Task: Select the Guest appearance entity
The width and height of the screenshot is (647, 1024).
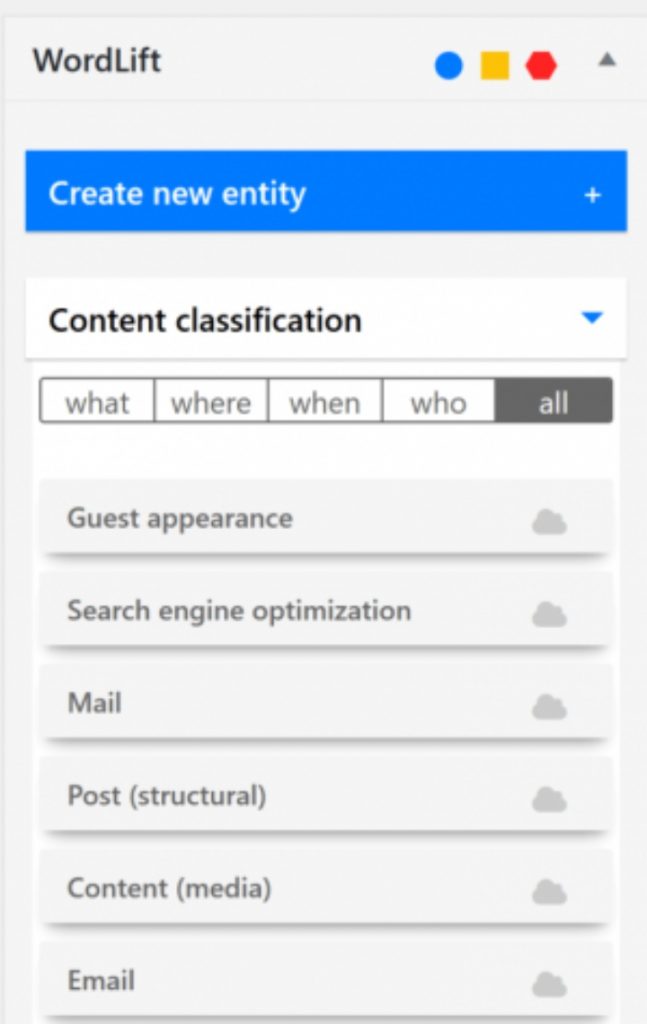Action: [x=326, y=518]
